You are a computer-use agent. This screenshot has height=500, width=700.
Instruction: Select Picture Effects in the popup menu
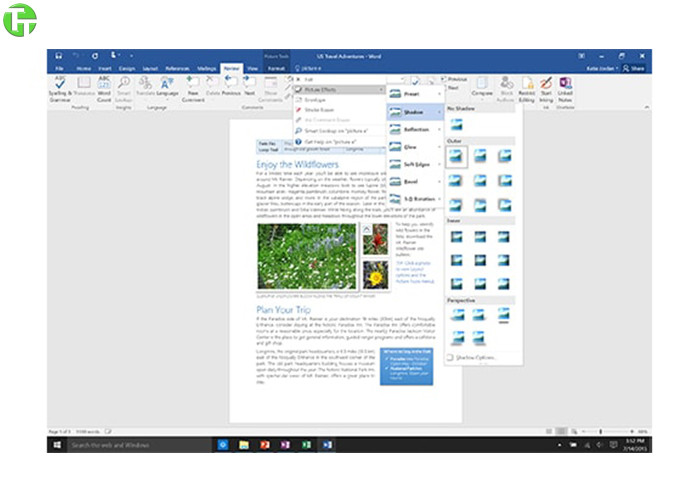coord(339,90)
